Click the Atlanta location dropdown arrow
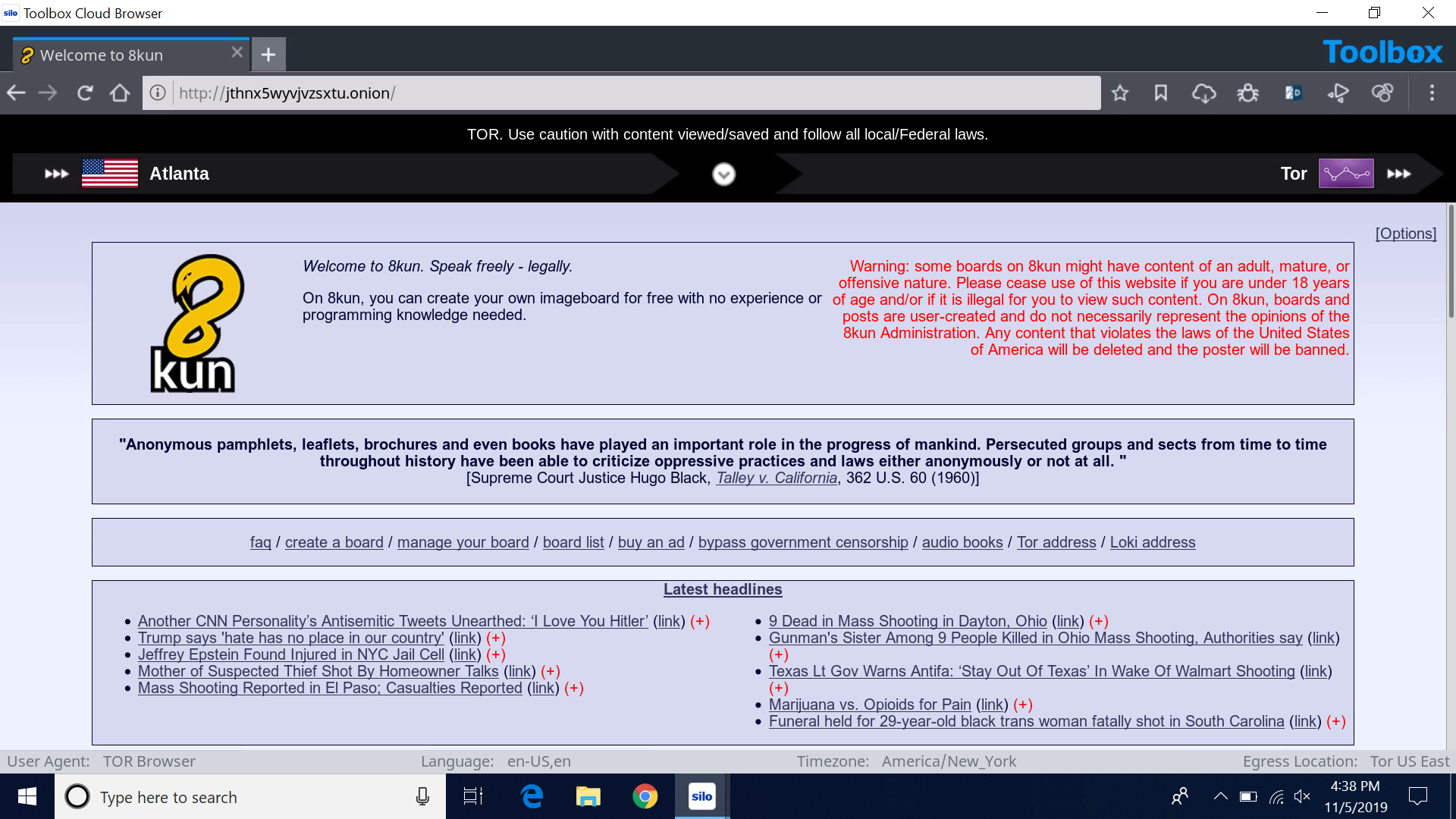Image resolution: width=1456 pixels, height=819 pixels. 723,174
